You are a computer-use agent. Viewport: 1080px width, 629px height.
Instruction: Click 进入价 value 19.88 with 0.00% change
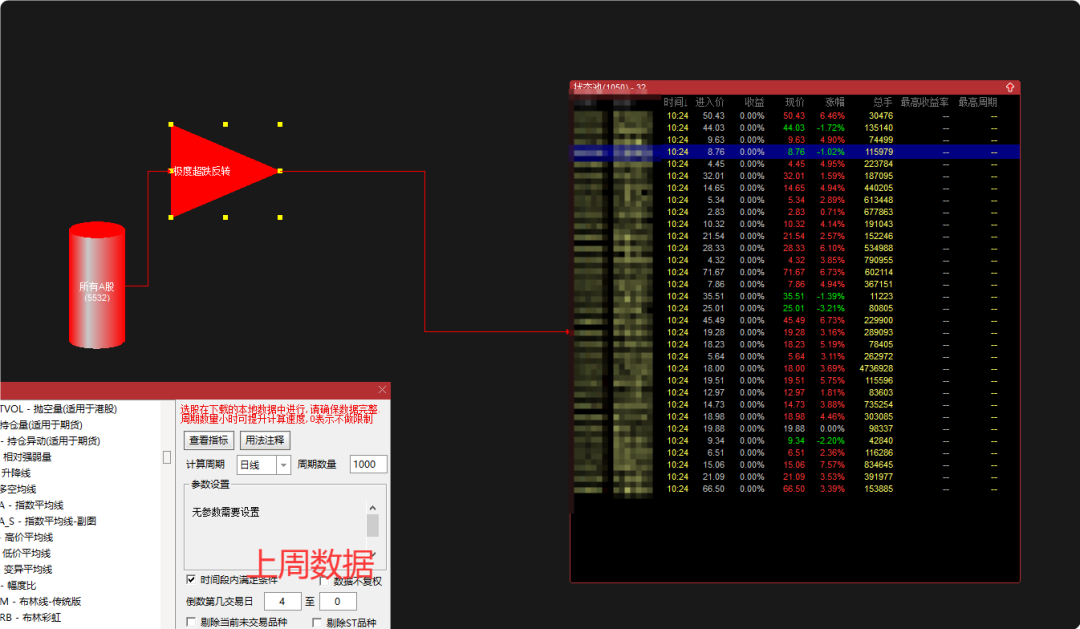pos(714,429)
